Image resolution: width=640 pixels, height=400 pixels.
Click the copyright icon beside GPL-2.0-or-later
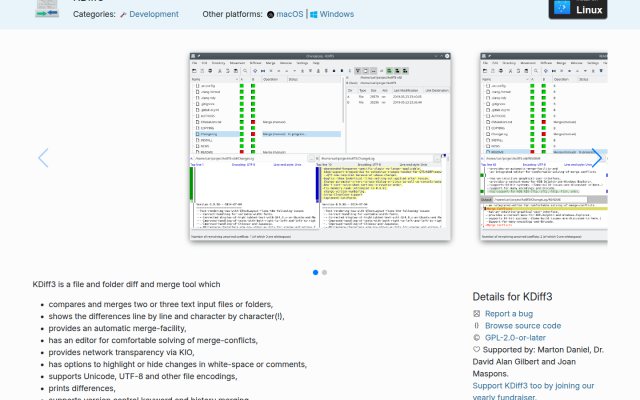[x=476, y=338]
